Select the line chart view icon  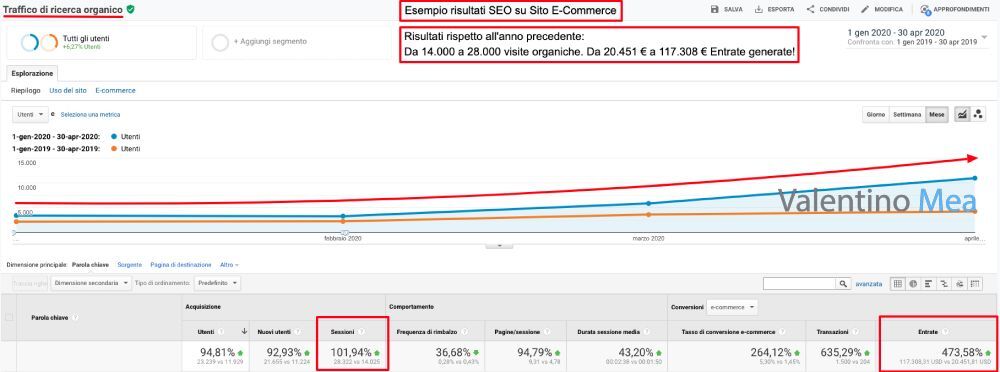pos(961,114)
